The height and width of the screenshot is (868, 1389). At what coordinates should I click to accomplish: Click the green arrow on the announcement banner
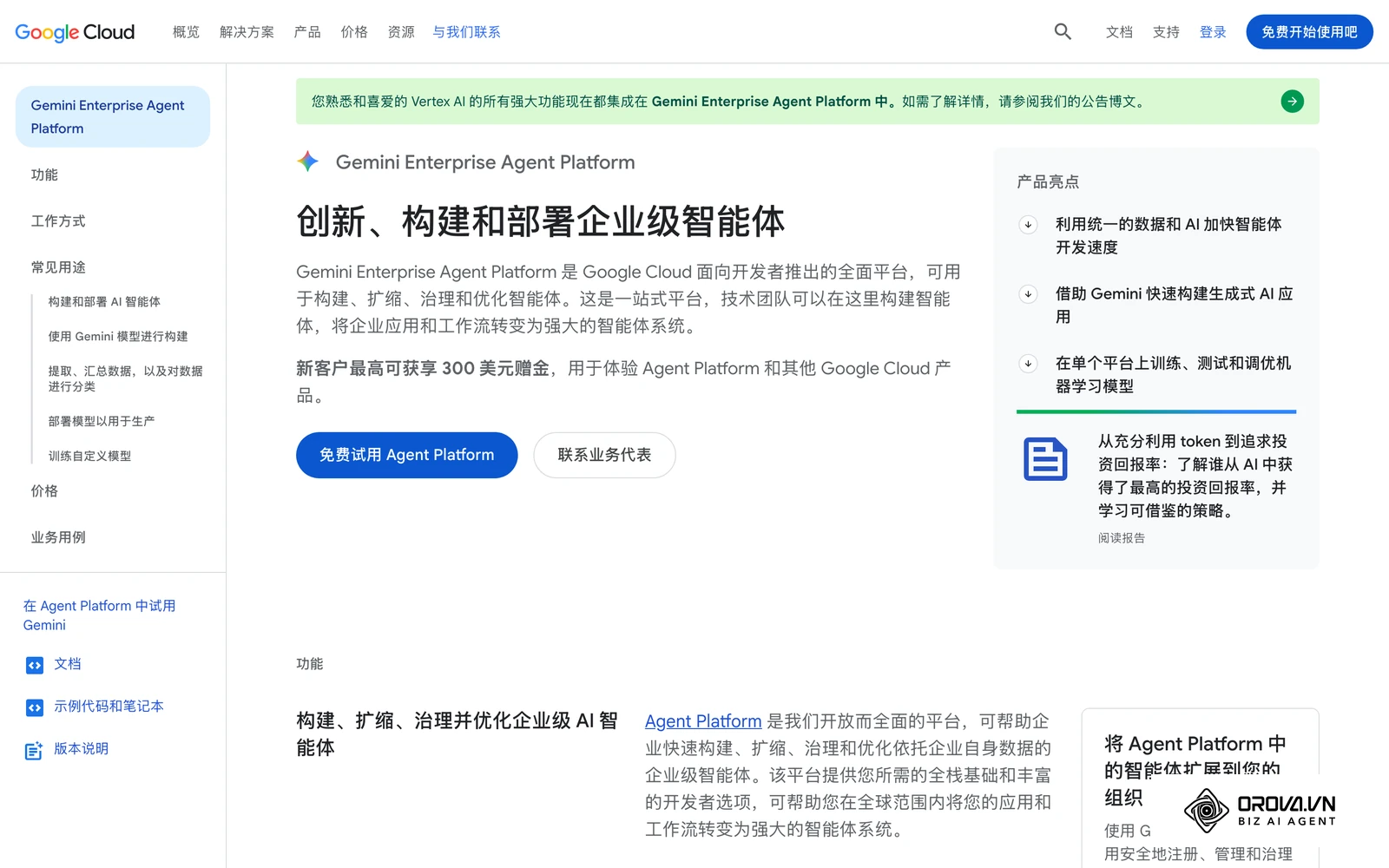pos(1292,102)
